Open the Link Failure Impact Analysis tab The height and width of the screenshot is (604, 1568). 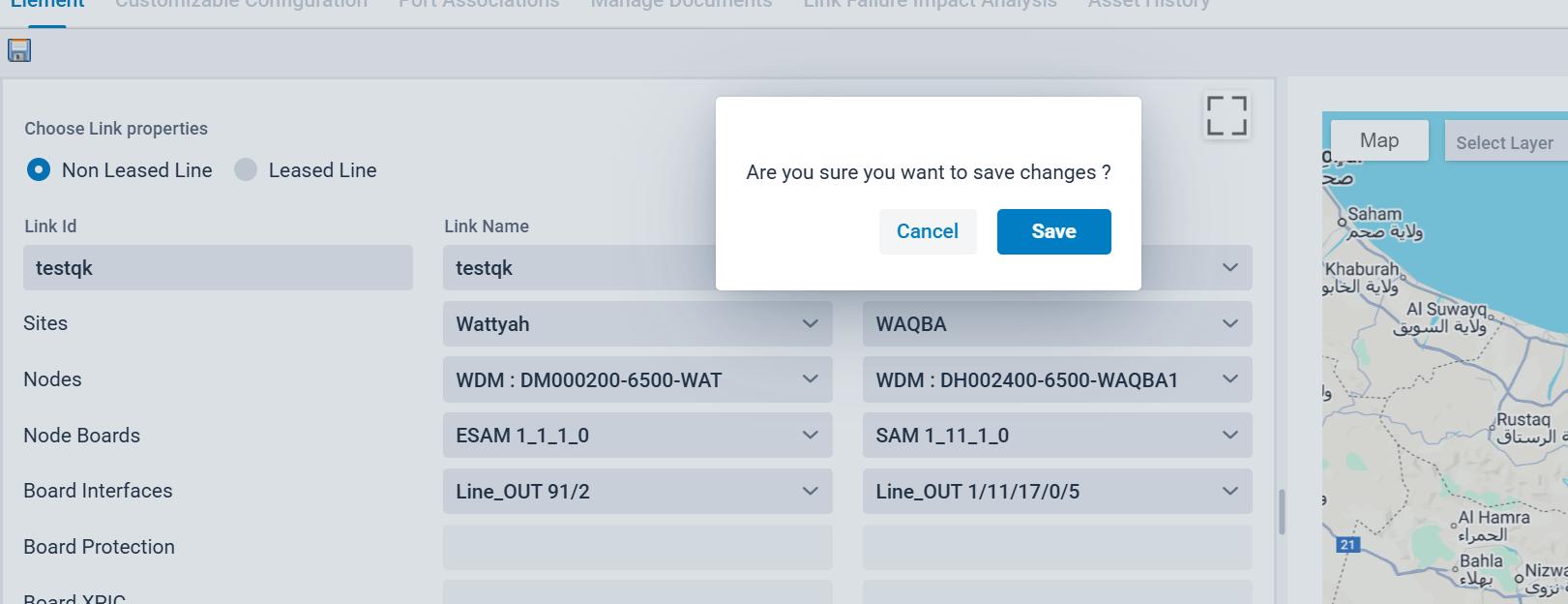point(930,4)
